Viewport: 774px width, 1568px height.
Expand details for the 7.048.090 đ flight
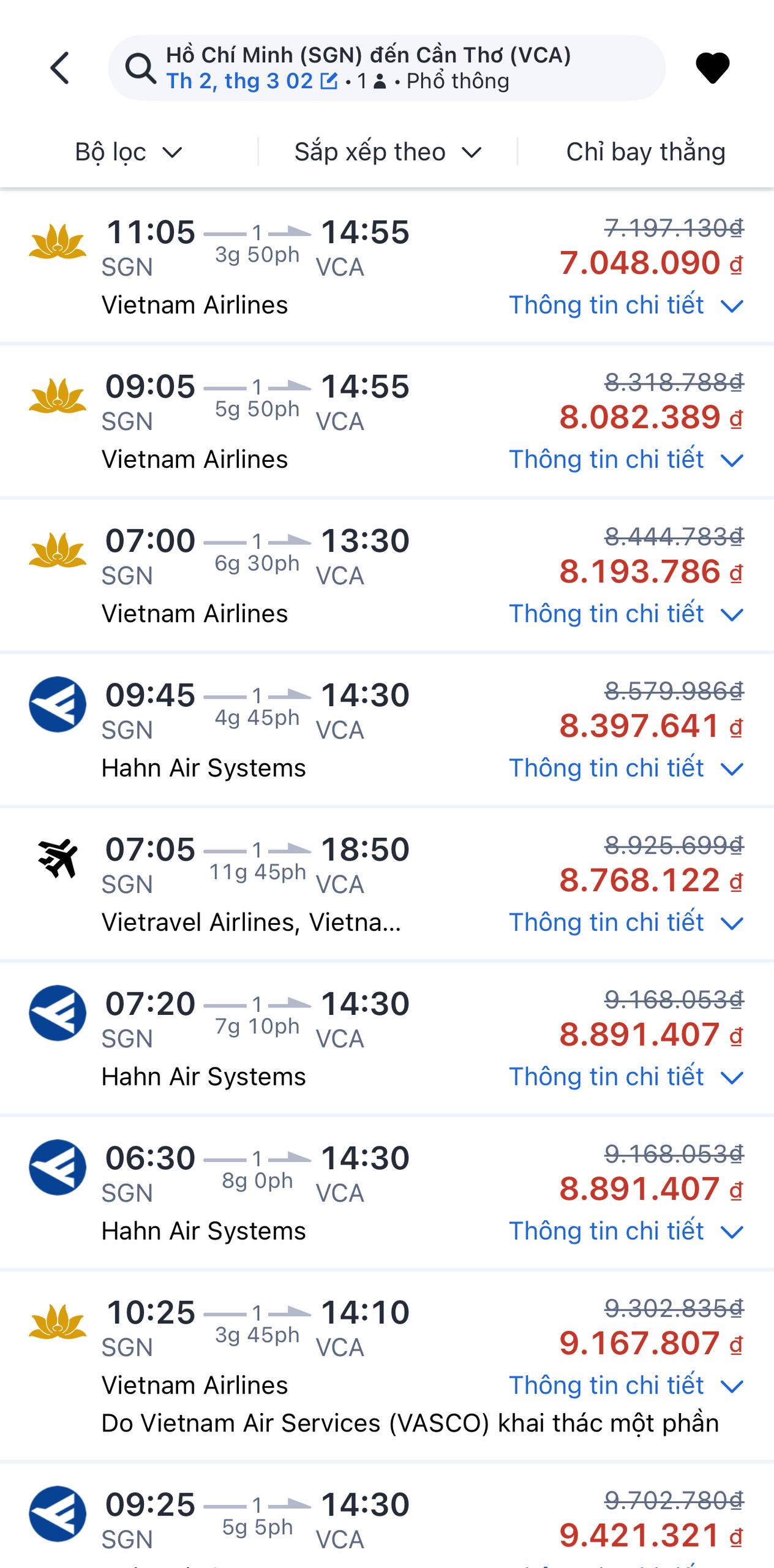pos(626,305)
